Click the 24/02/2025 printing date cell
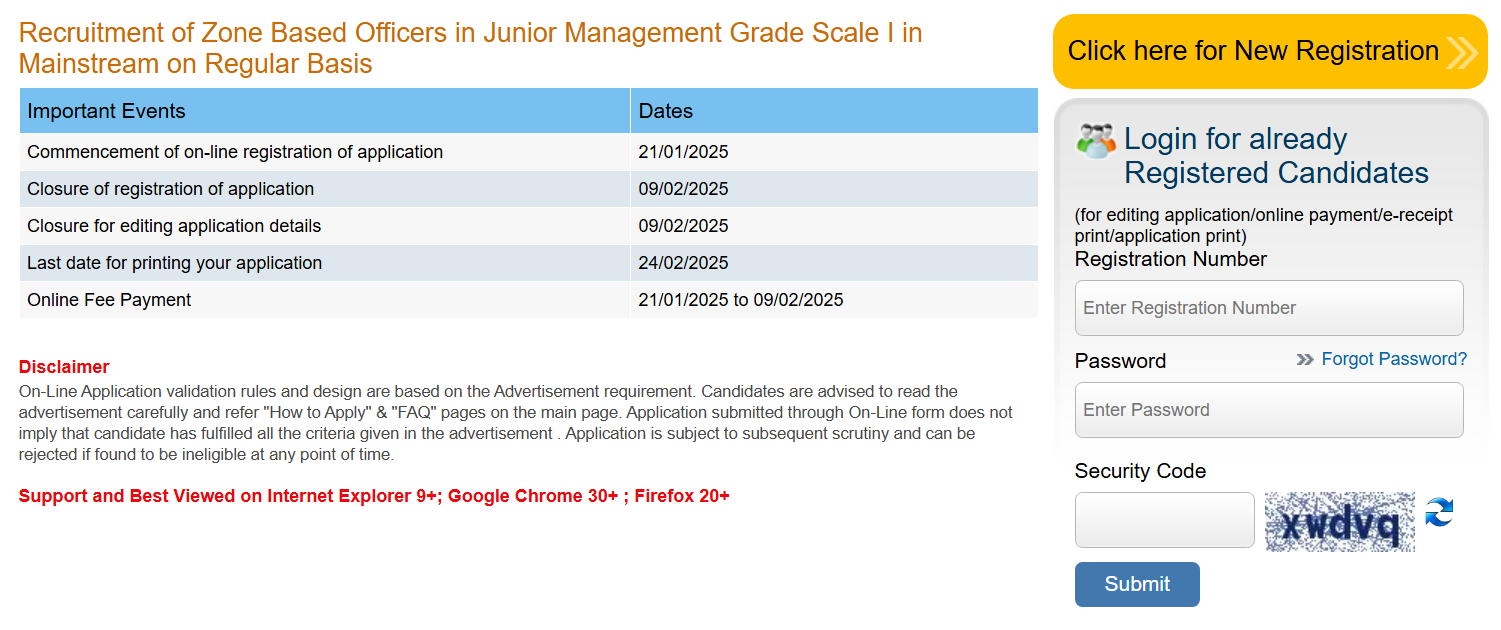The height and width of the screenshot is (630, 1501). (684, 263)
